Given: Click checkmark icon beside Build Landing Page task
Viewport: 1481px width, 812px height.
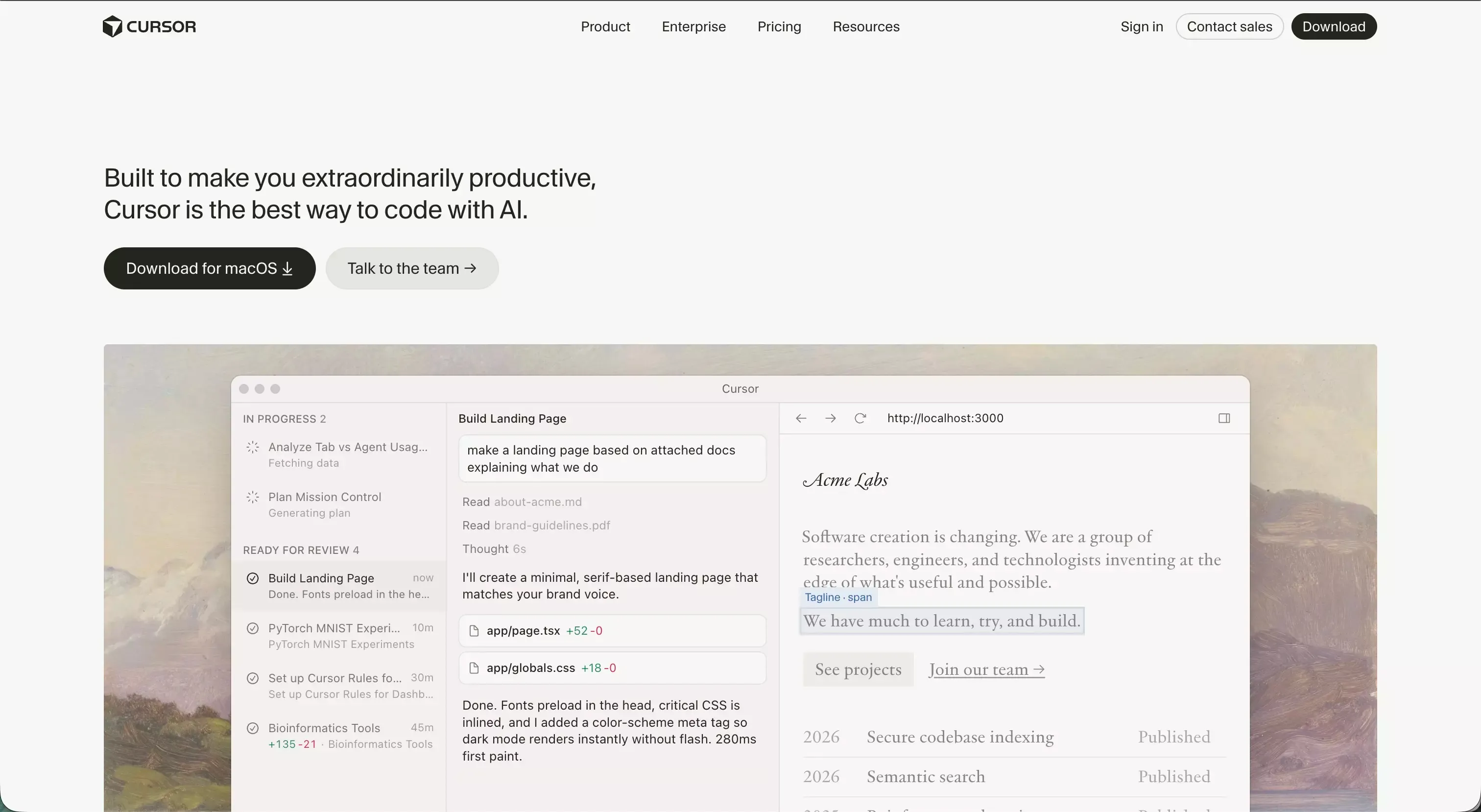Looking at the screenshot, I should [x=252, y=578].
